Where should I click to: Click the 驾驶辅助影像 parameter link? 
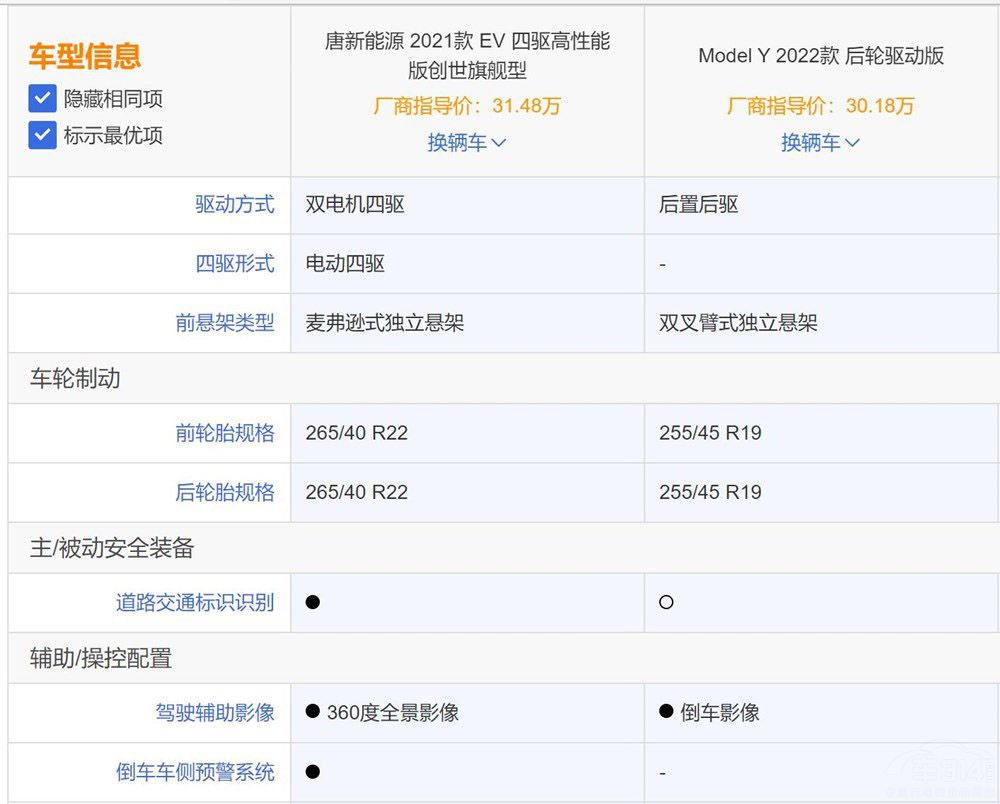[x=214, y=712]
